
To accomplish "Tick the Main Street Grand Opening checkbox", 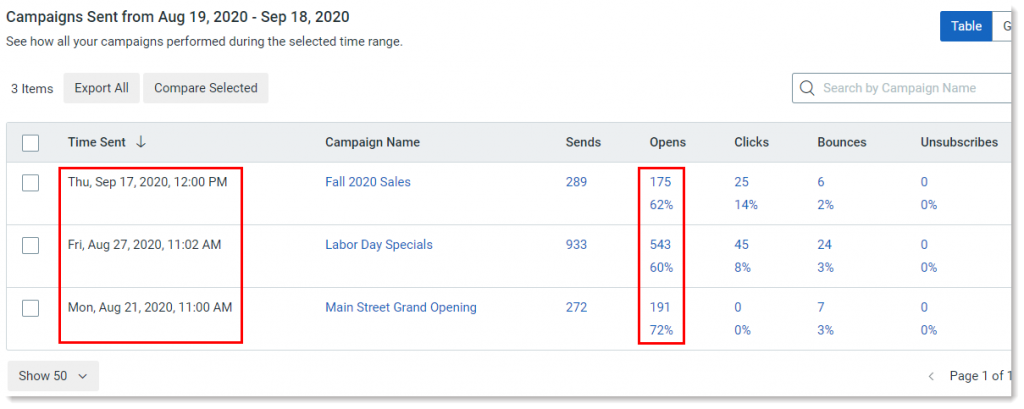I will [x=30, y=308].
